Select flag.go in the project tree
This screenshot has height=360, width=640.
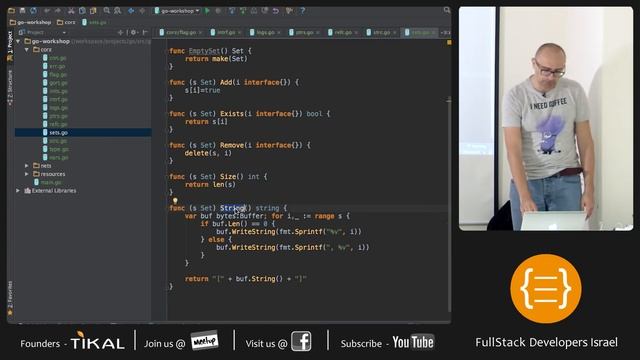(58, 75)
